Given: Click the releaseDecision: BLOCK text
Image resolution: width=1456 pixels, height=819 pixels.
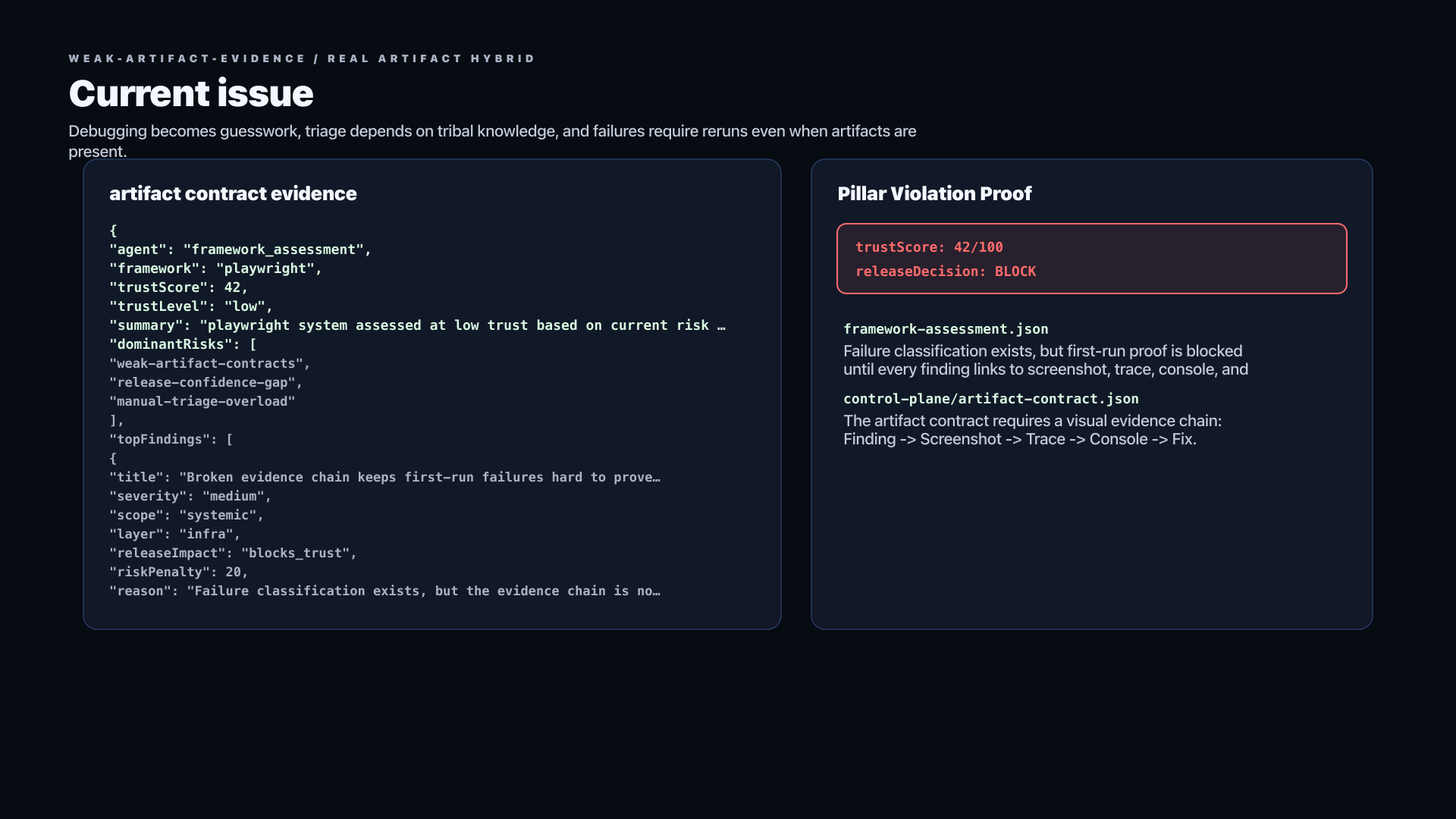Looking at the screenshot, I should [x=946, y=271].
